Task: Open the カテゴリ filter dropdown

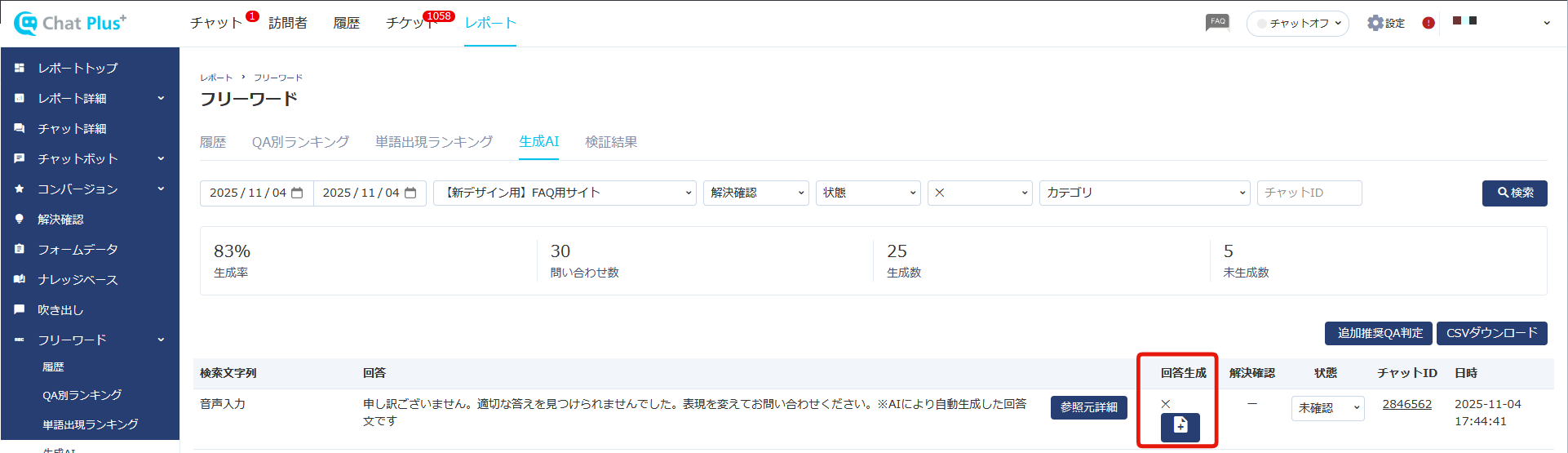Action: (x=1144, y=193)
